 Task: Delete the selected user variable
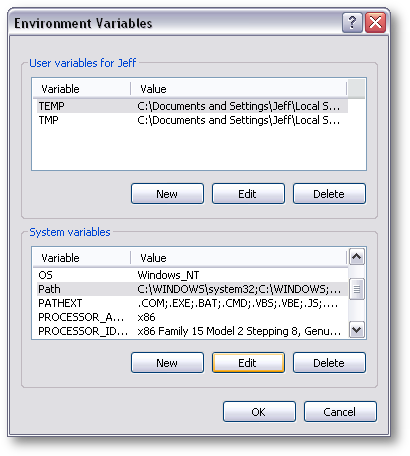click(x=329, y=194)
